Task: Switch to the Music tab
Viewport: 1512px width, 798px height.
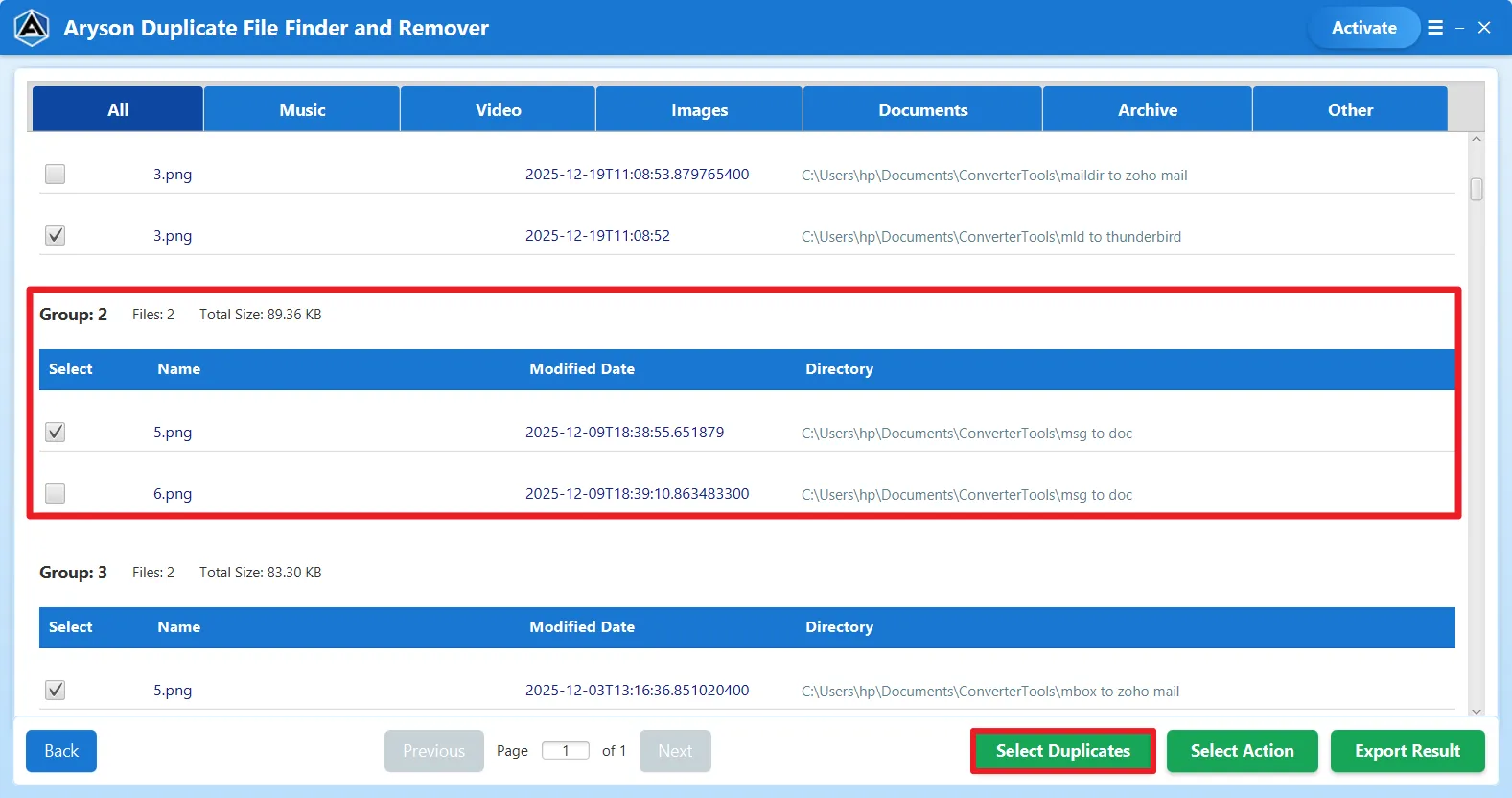Action: (302, 110)
